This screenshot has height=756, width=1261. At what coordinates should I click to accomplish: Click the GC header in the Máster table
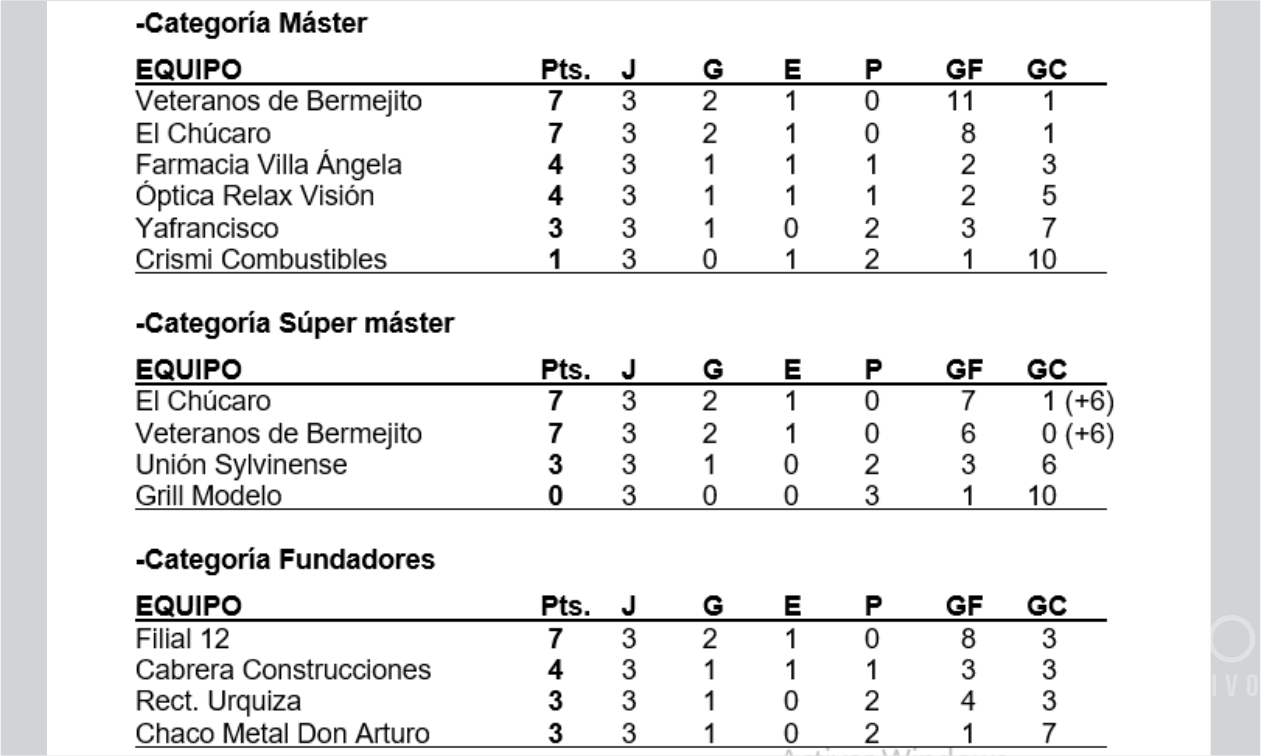click(1047, 71)
